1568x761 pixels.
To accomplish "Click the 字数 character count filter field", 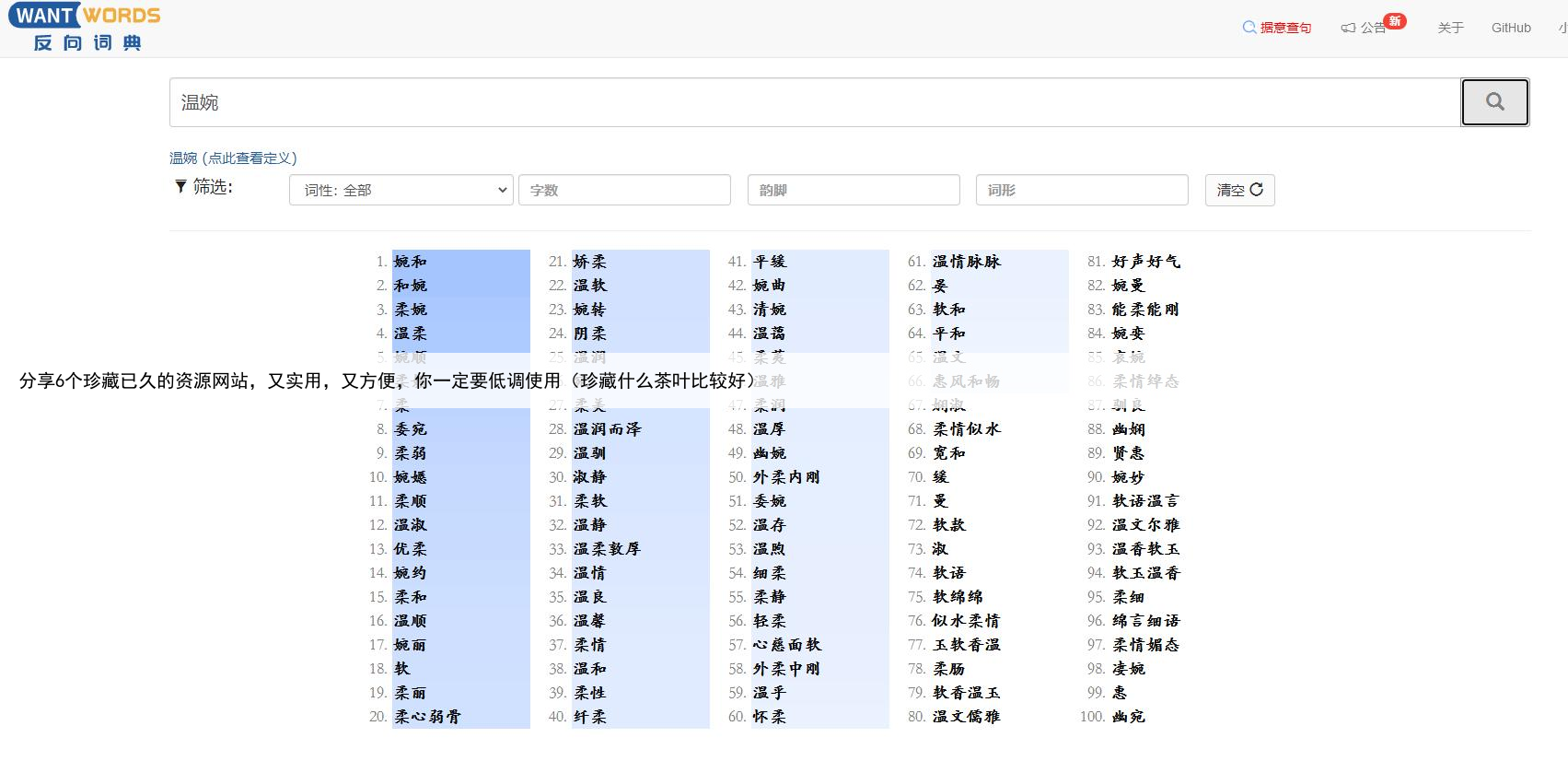I will tap(624, 190).
